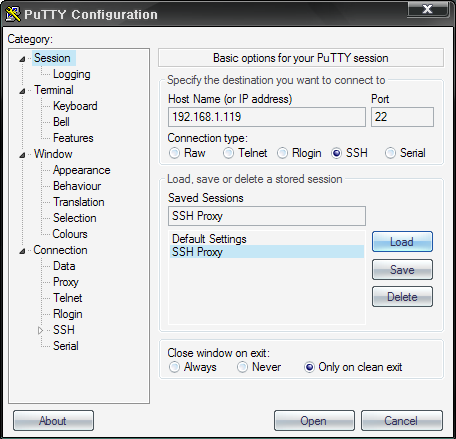Screen dimensions: 456x439
Task: Load the selected saved session
Action: click(x=402, y=242)
